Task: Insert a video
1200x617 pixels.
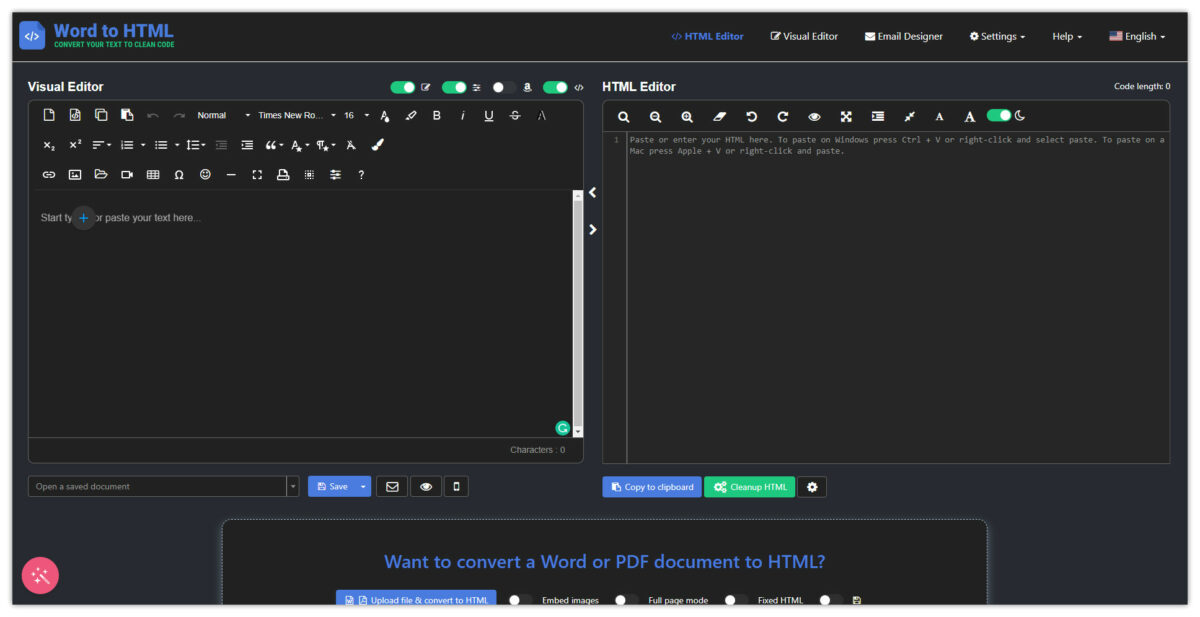Action: [127, 175]
